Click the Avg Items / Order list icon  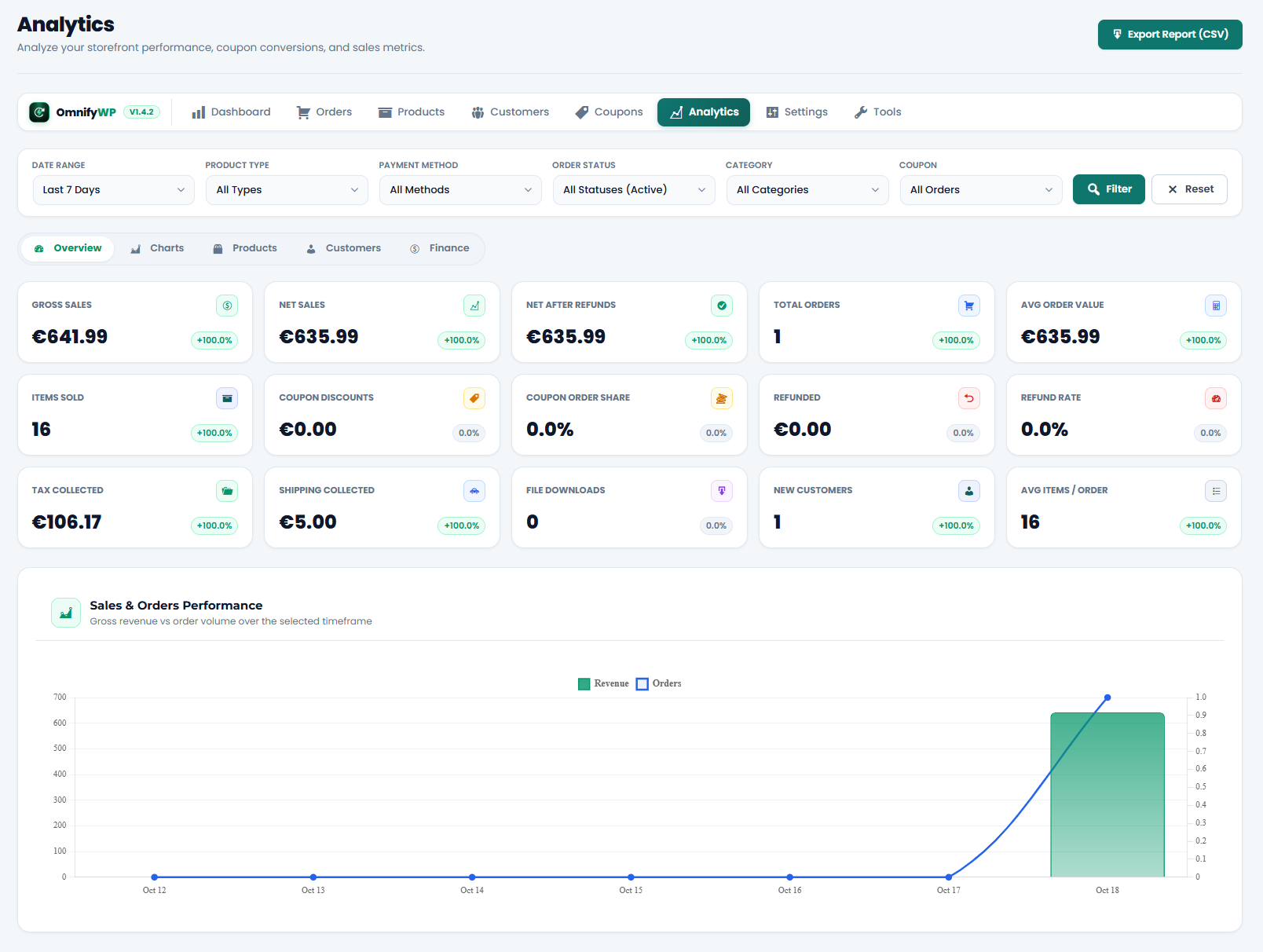1216,491
